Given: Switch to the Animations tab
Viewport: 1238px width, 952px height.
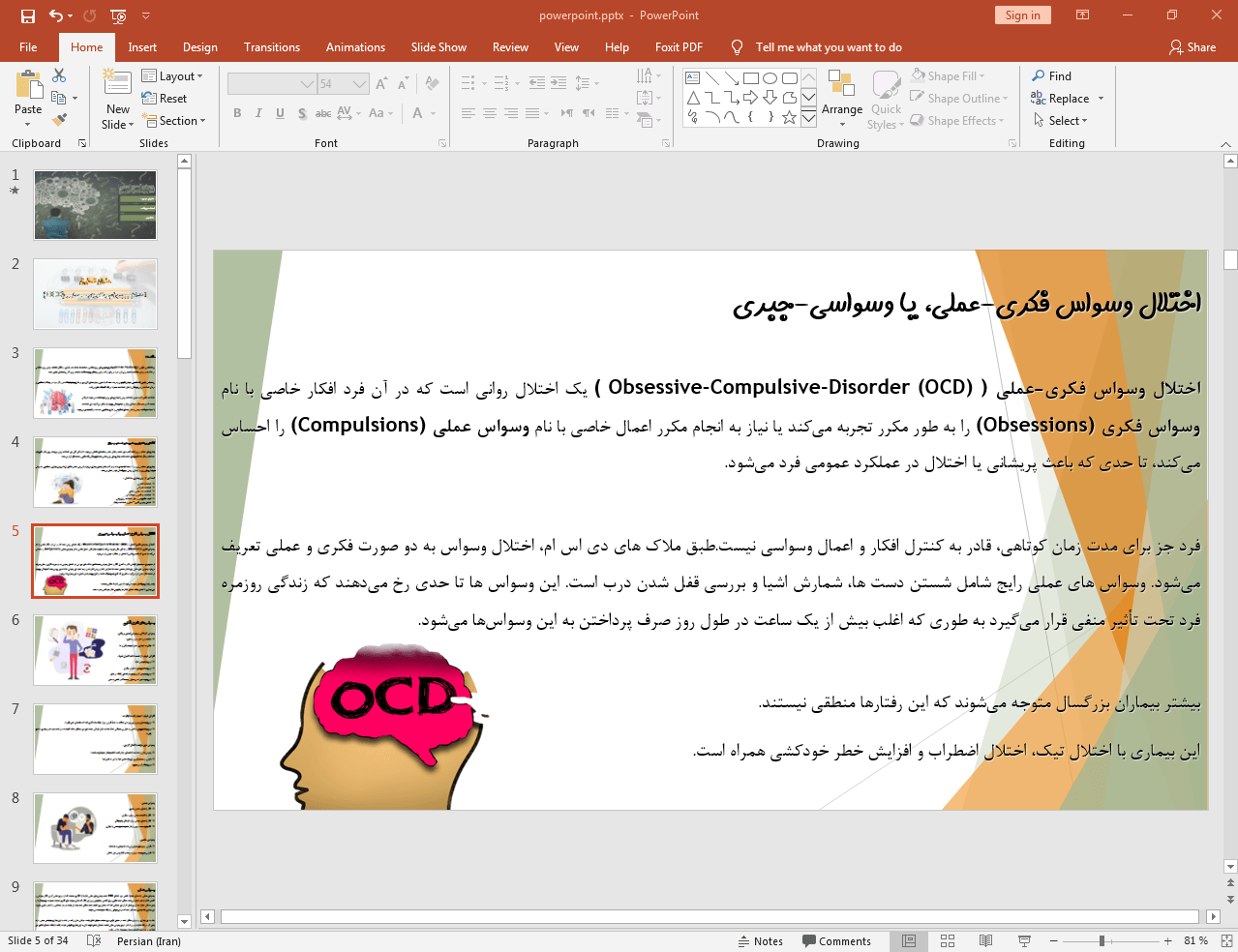Looking at the screenshot, I should pos(355,47).
